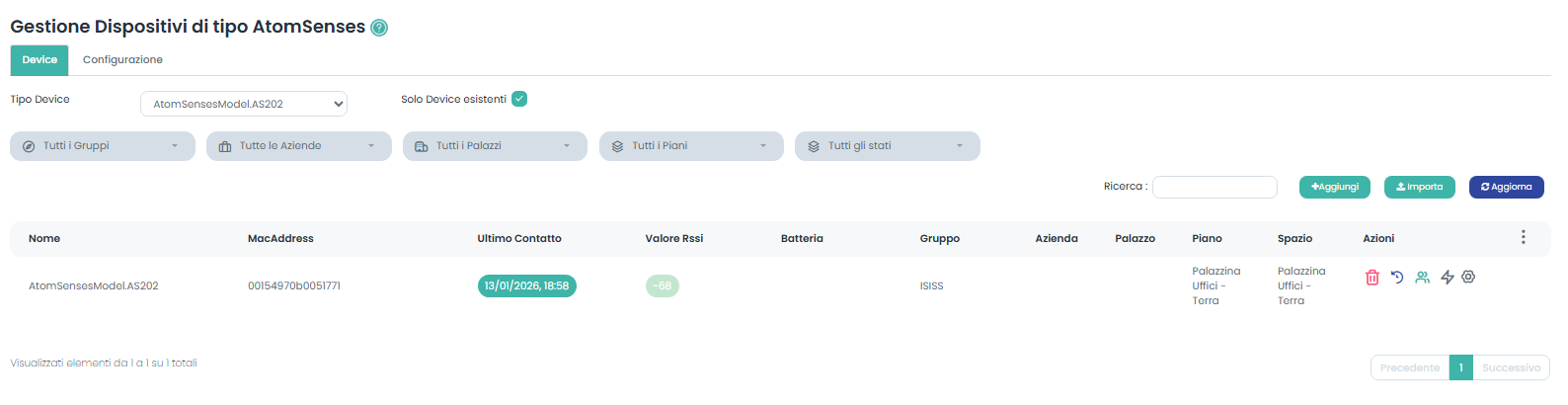Open device settings via the gear icon

click(x=1468, y=278)
